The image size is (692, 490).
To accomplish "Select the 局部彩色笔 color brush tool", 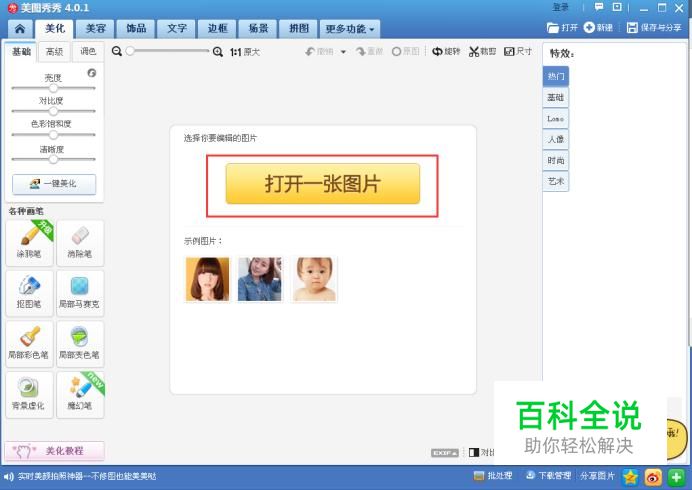I will pos(29,344).
